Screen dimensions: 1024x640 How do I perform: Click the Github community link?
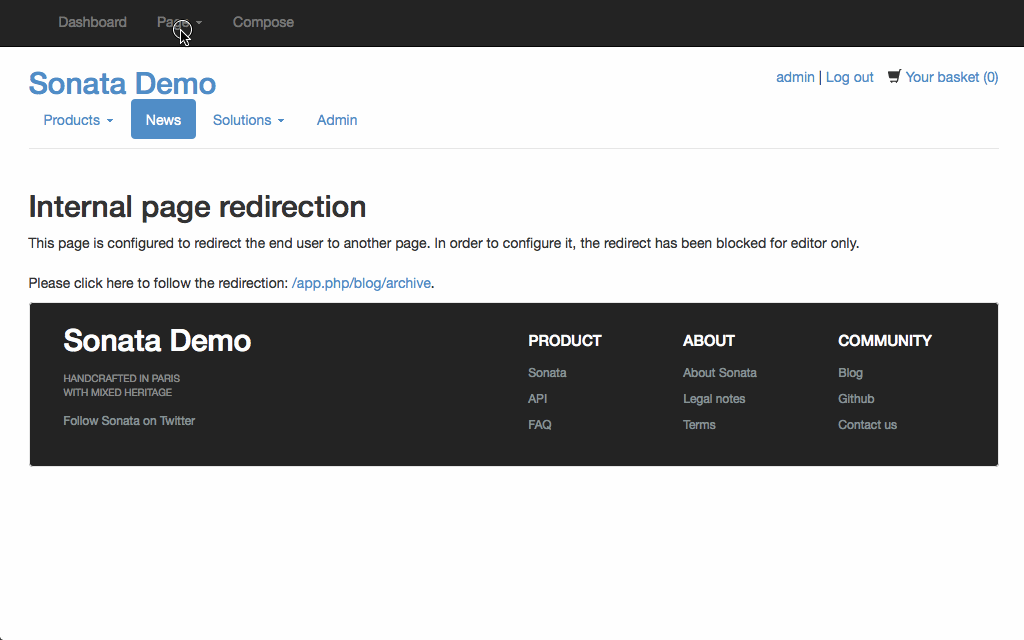pos(856,399)
